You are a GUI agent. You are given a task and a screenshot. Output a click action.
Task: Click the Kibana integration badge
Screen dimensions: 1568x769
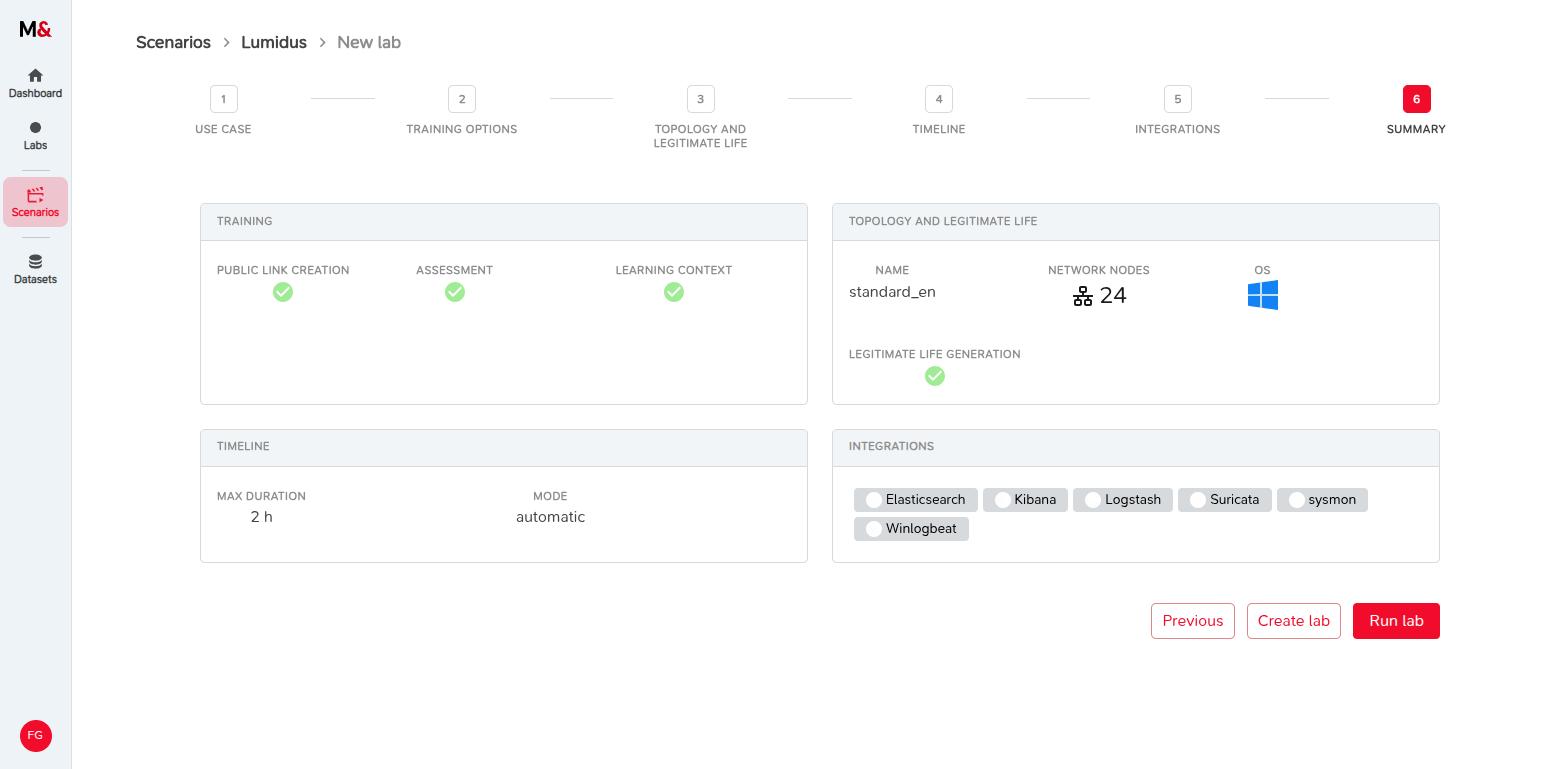point(1025,500)
